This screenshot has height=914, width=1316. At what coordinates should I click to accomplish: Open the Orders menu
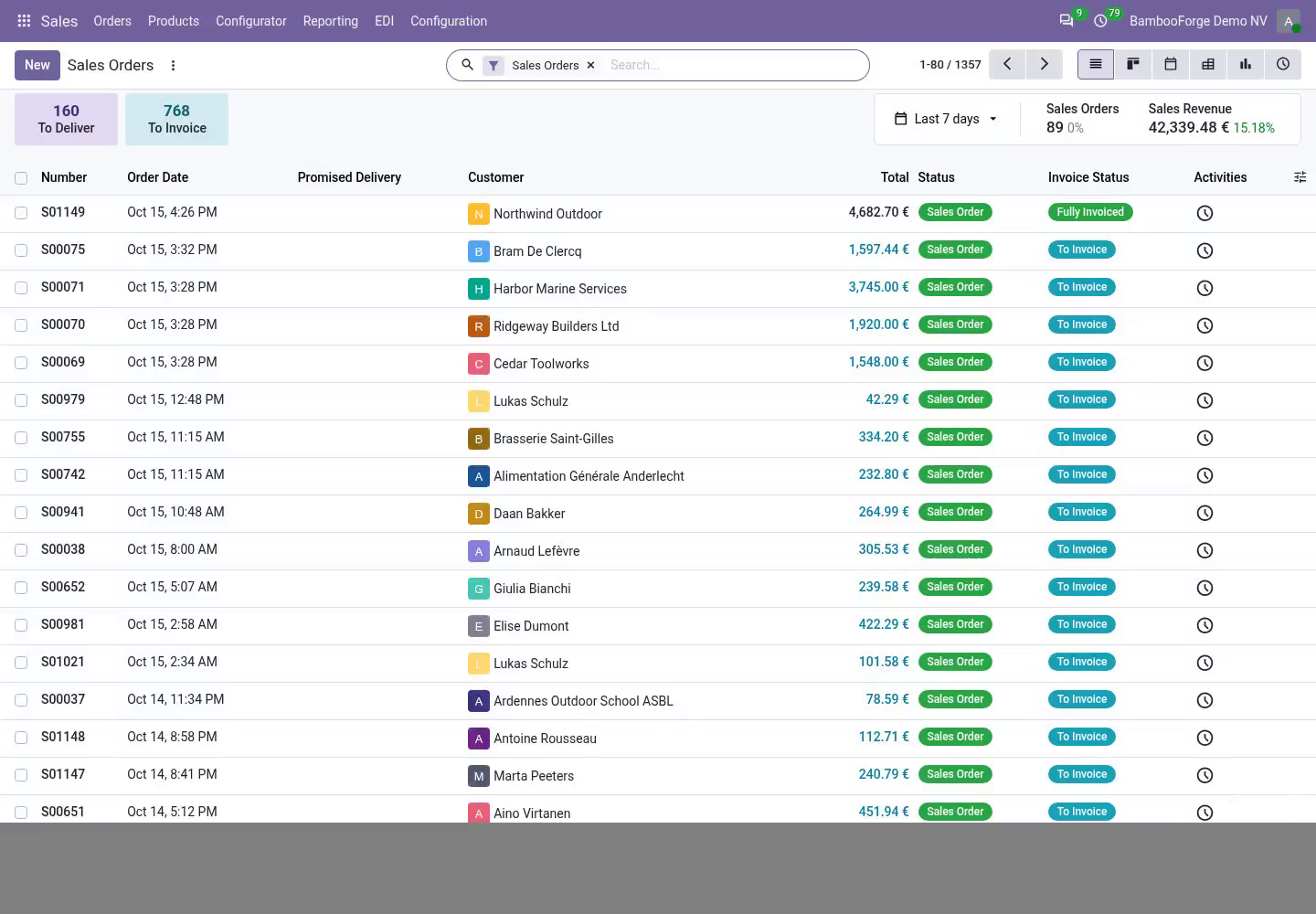(x=112, y=21)
